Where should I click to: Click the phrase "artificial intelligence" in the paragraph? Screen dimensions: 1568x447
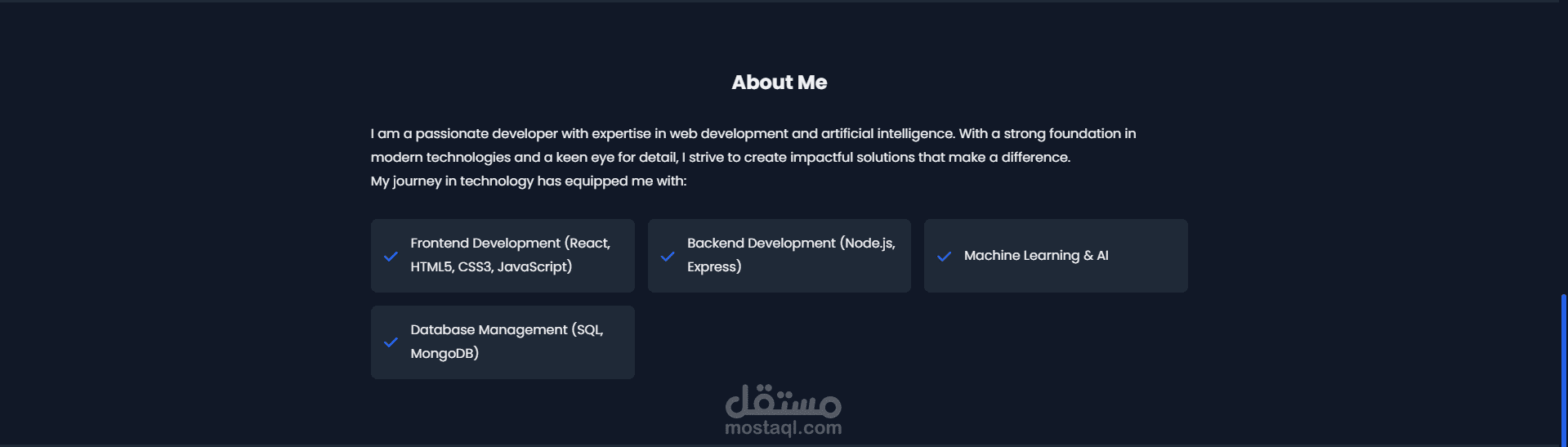[887, 134]
